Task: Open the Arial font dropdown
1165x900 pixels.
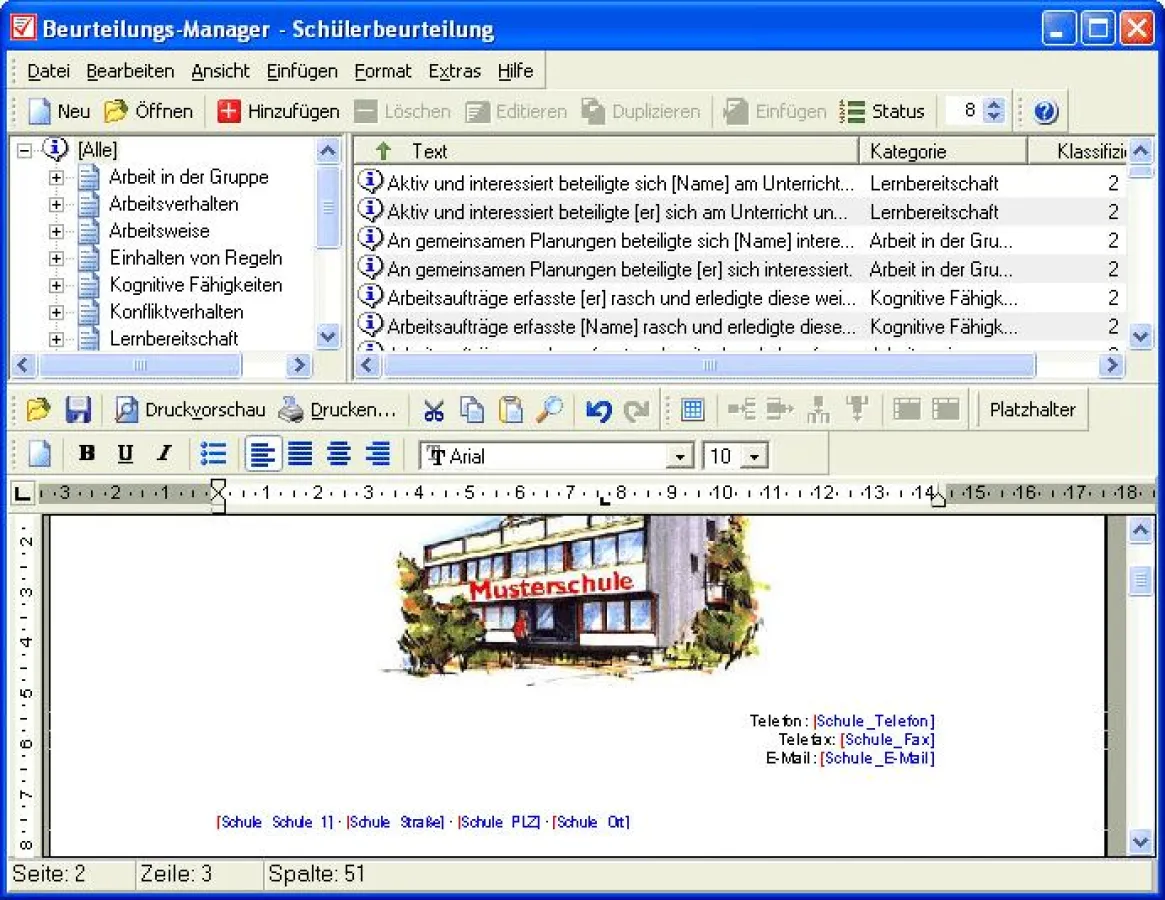Action: [x=680, y=457]
